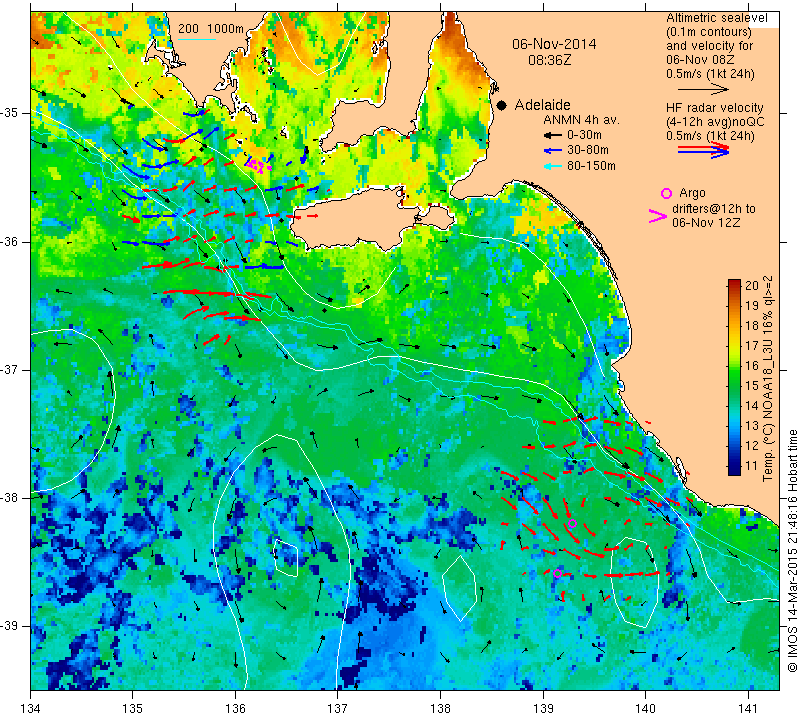Click the date label 06-Nov-2014
The height and width of the screenshot is (720, 800).
tap(554, 44)
